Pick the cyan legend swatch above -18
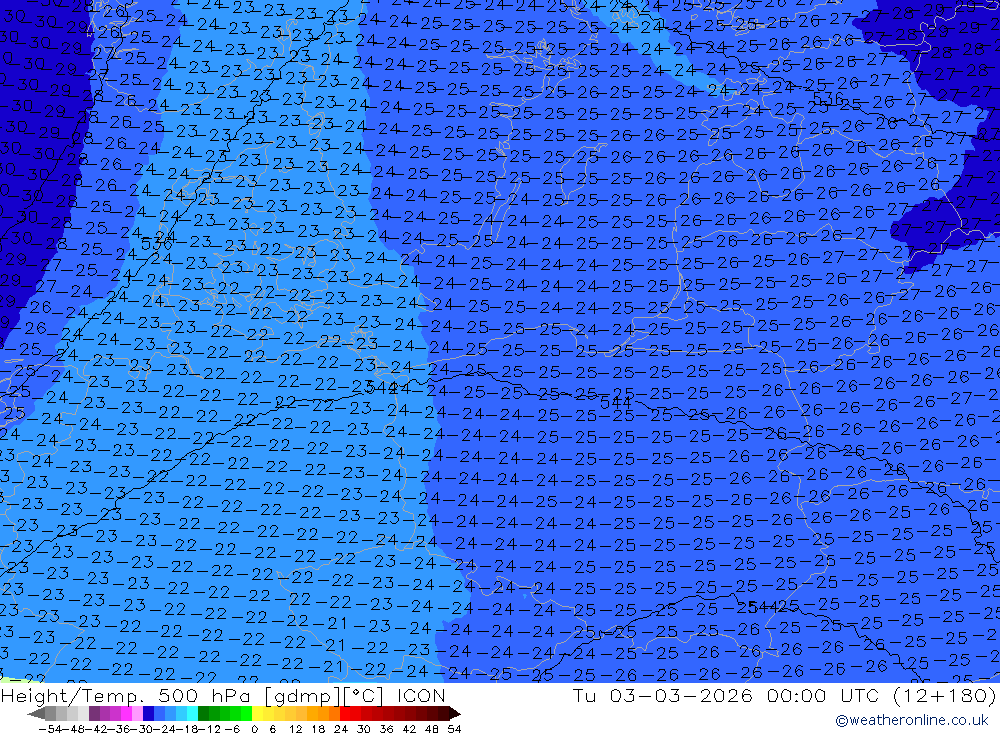This screenshot has width=1000, height=733. click(192, 714)
